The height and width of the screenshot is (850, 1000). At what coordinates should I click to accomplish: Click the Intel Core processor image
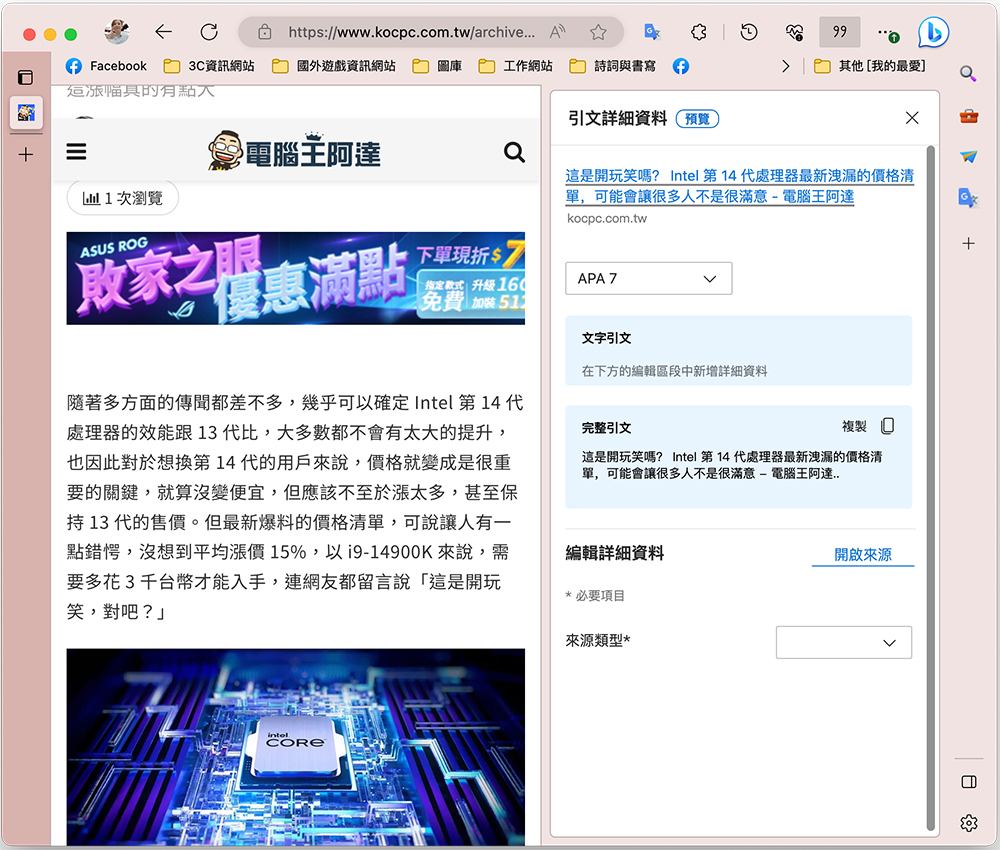[295, 747]
